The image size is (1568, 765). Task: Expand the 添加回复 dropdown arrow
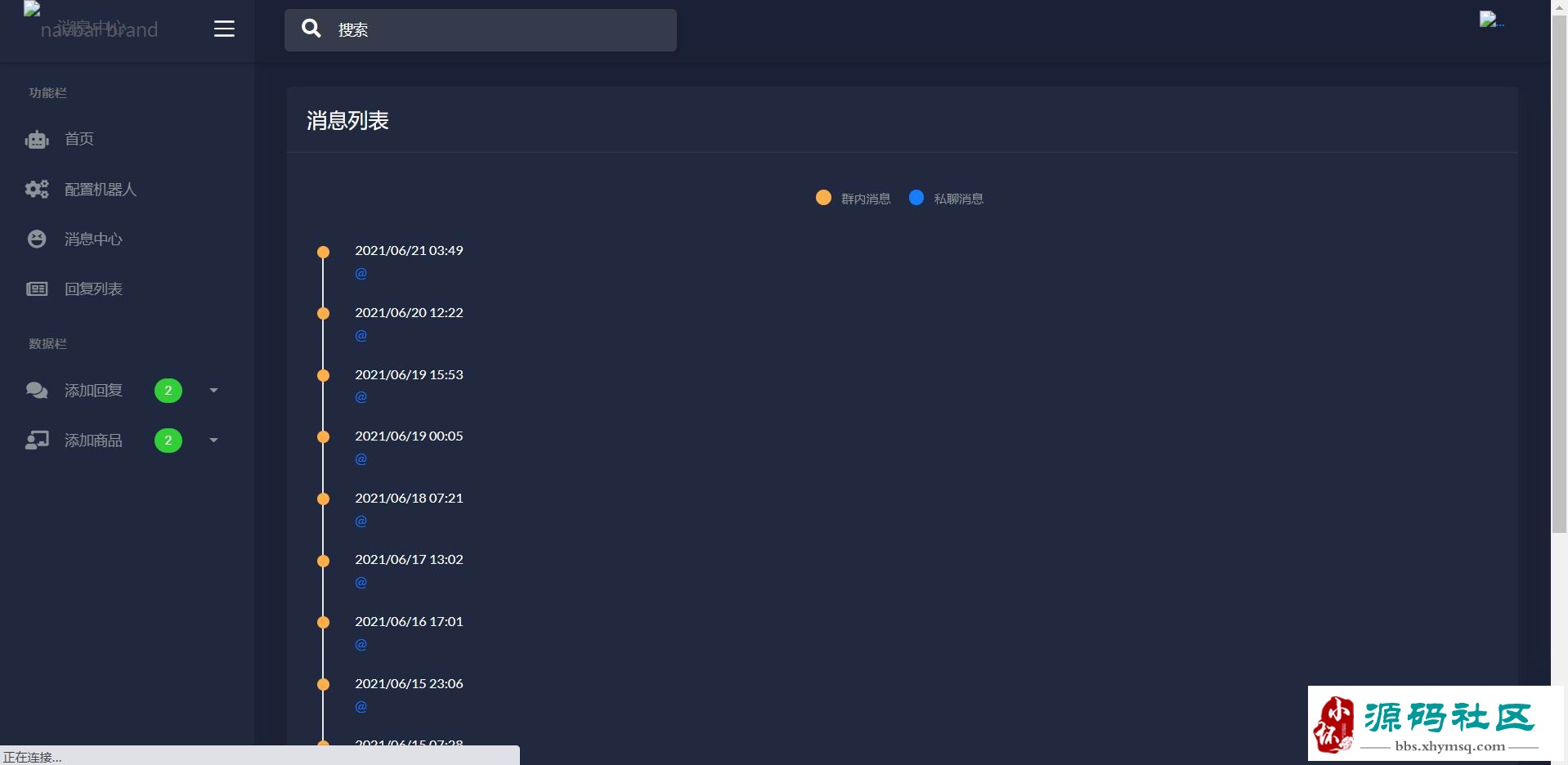coord(213,391)
